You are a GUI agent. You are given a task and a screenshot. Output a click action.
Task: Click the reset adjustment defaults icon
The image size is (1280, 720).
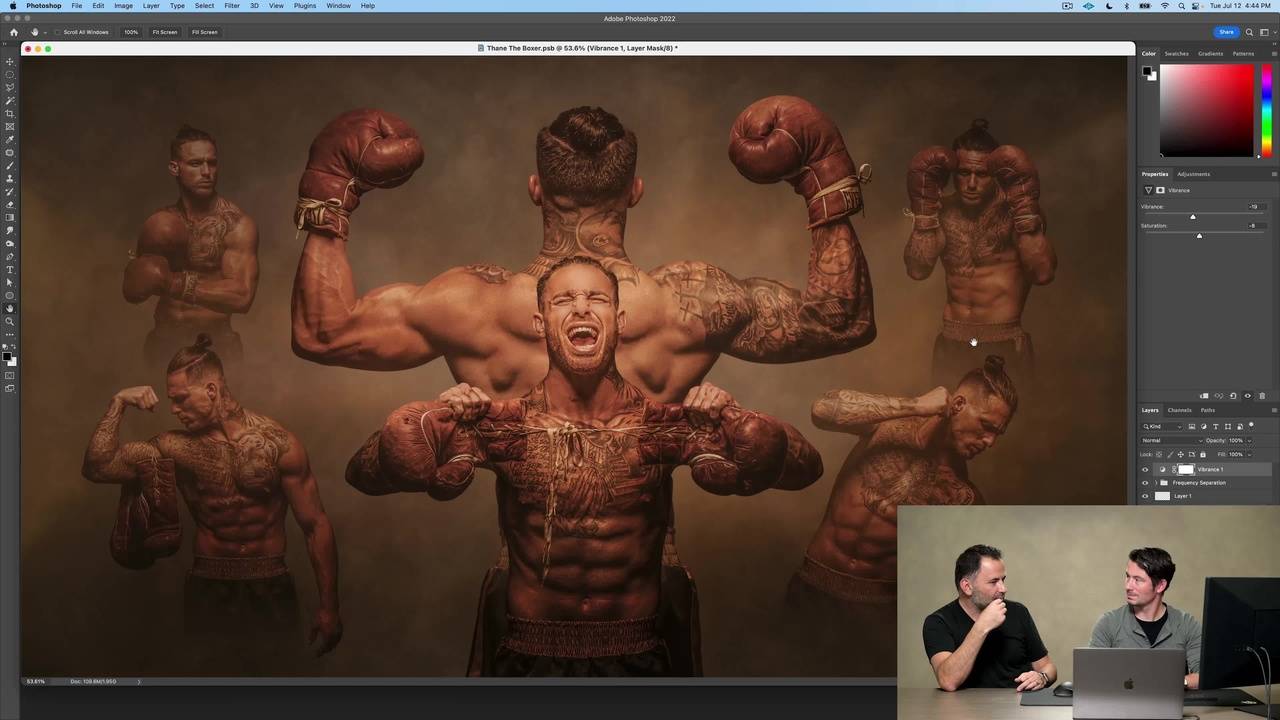tap(1233, 396)
